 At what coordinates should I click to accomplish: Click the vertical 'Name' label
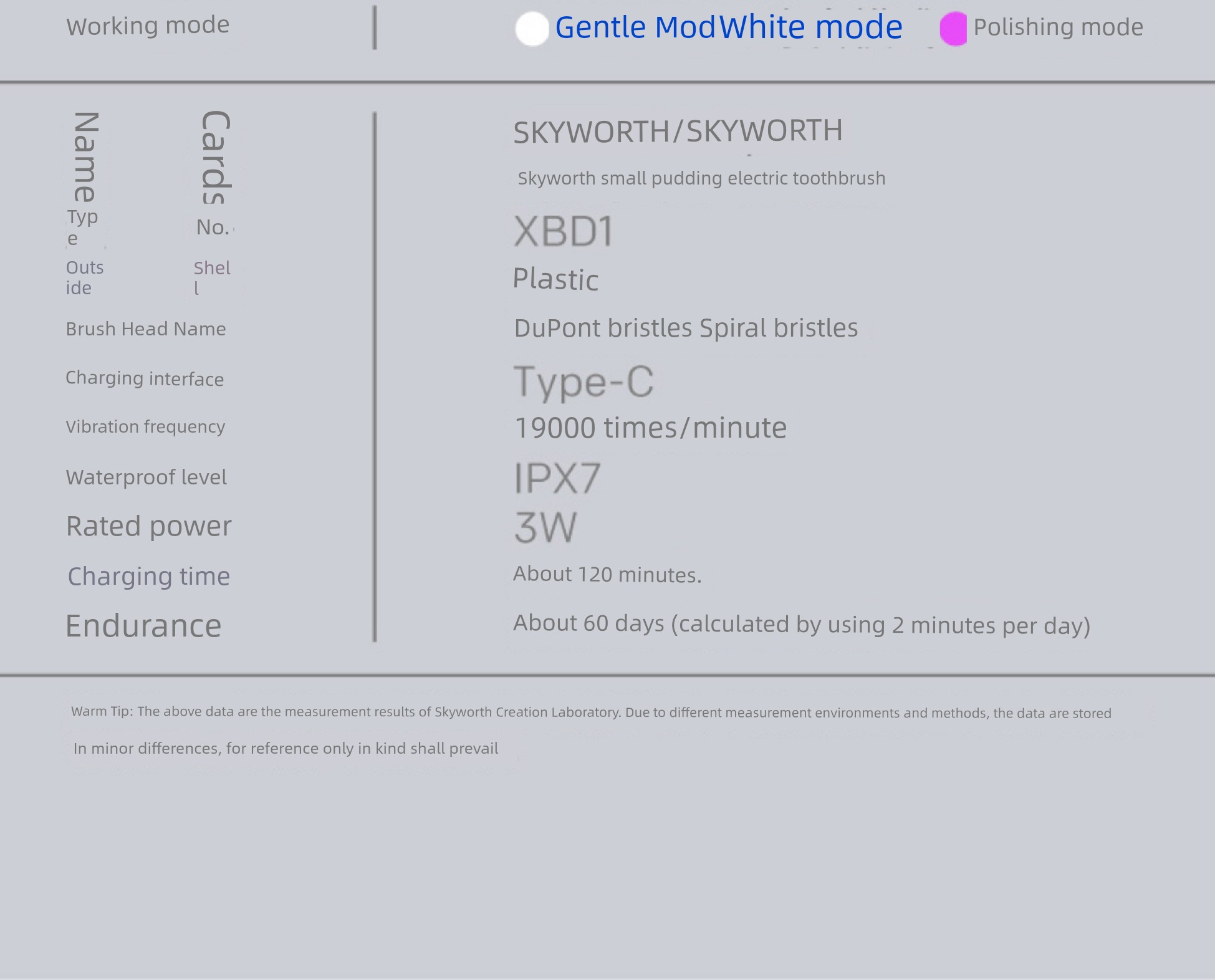pyautogui.click(x=86, y=157)
